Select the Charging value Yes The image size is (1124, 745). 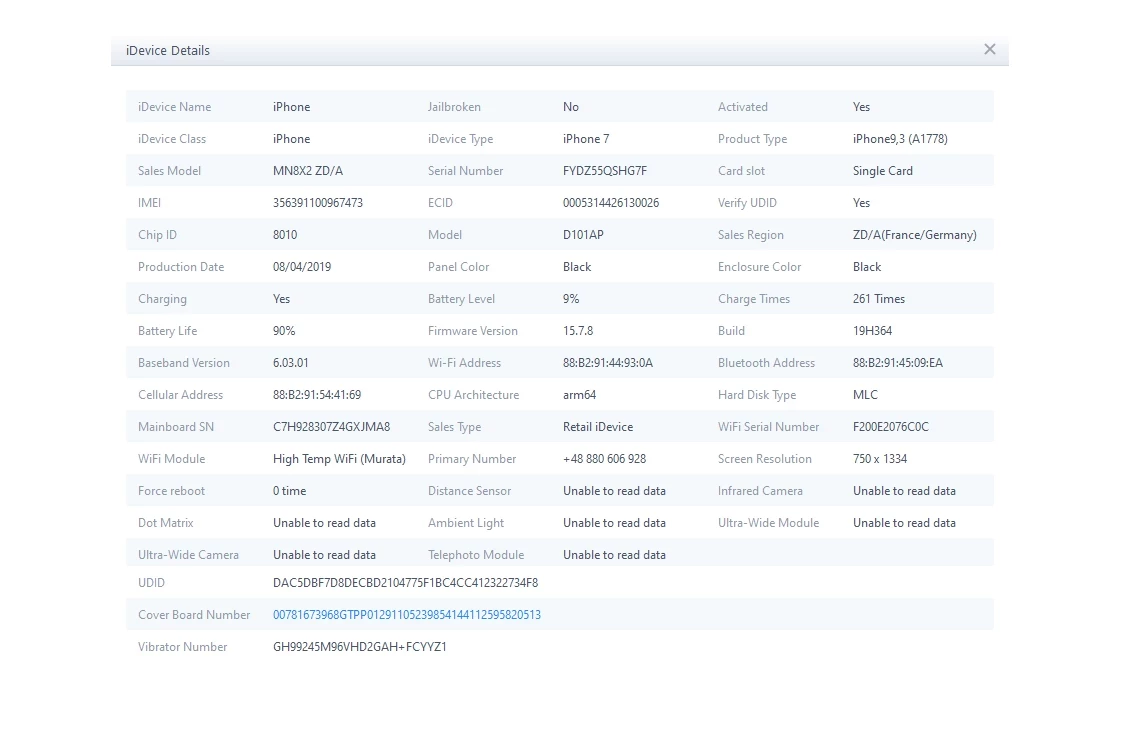pyautogui.click(x=281, y=299)
